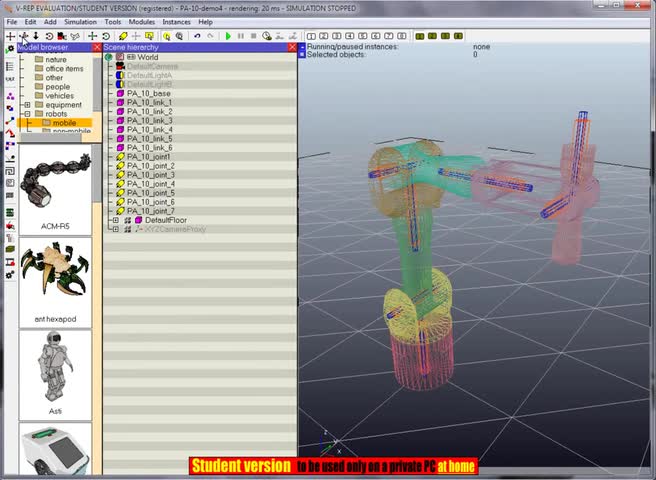Open the Modules menu
Screen dimensions: 656x480
pos(142,22)
